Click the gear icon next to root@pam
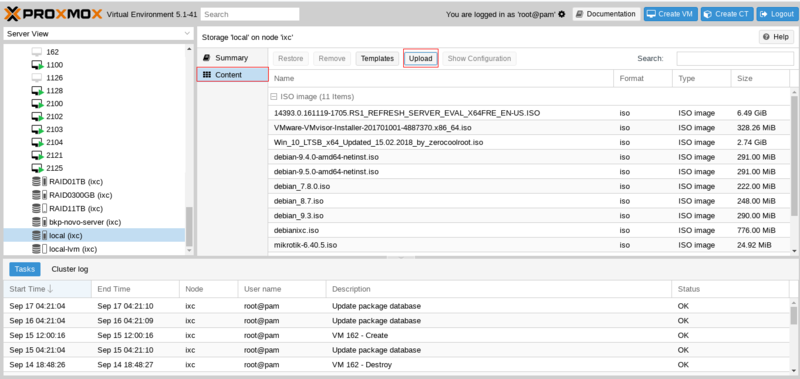This screenshot has width=800, height=379. pos(562,14)
